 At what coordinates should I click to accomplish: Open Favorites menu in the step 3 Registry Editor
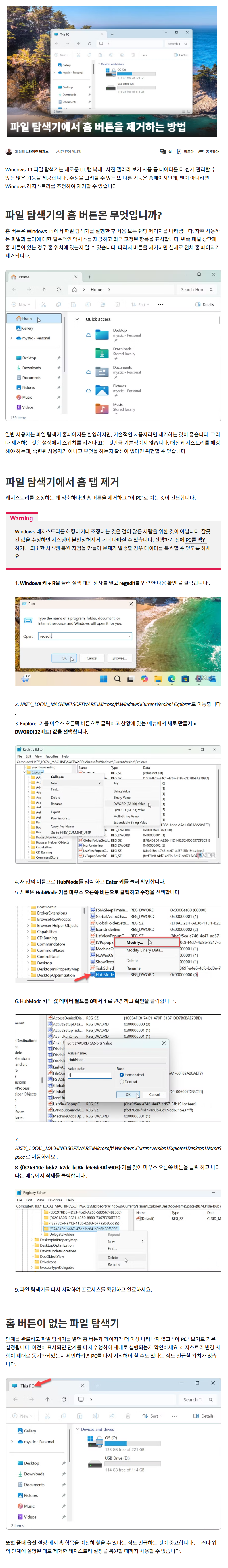pos(52,757)
